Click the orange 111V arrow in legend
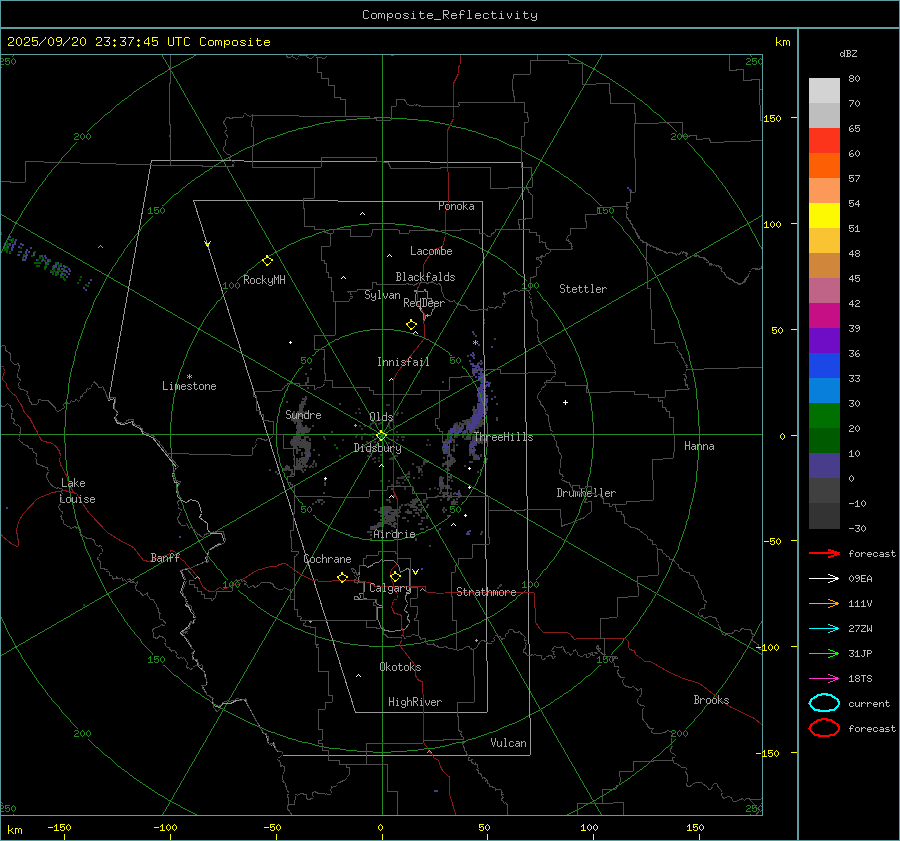900x841 pixels. pyautogui.click(x=823, y=603)
